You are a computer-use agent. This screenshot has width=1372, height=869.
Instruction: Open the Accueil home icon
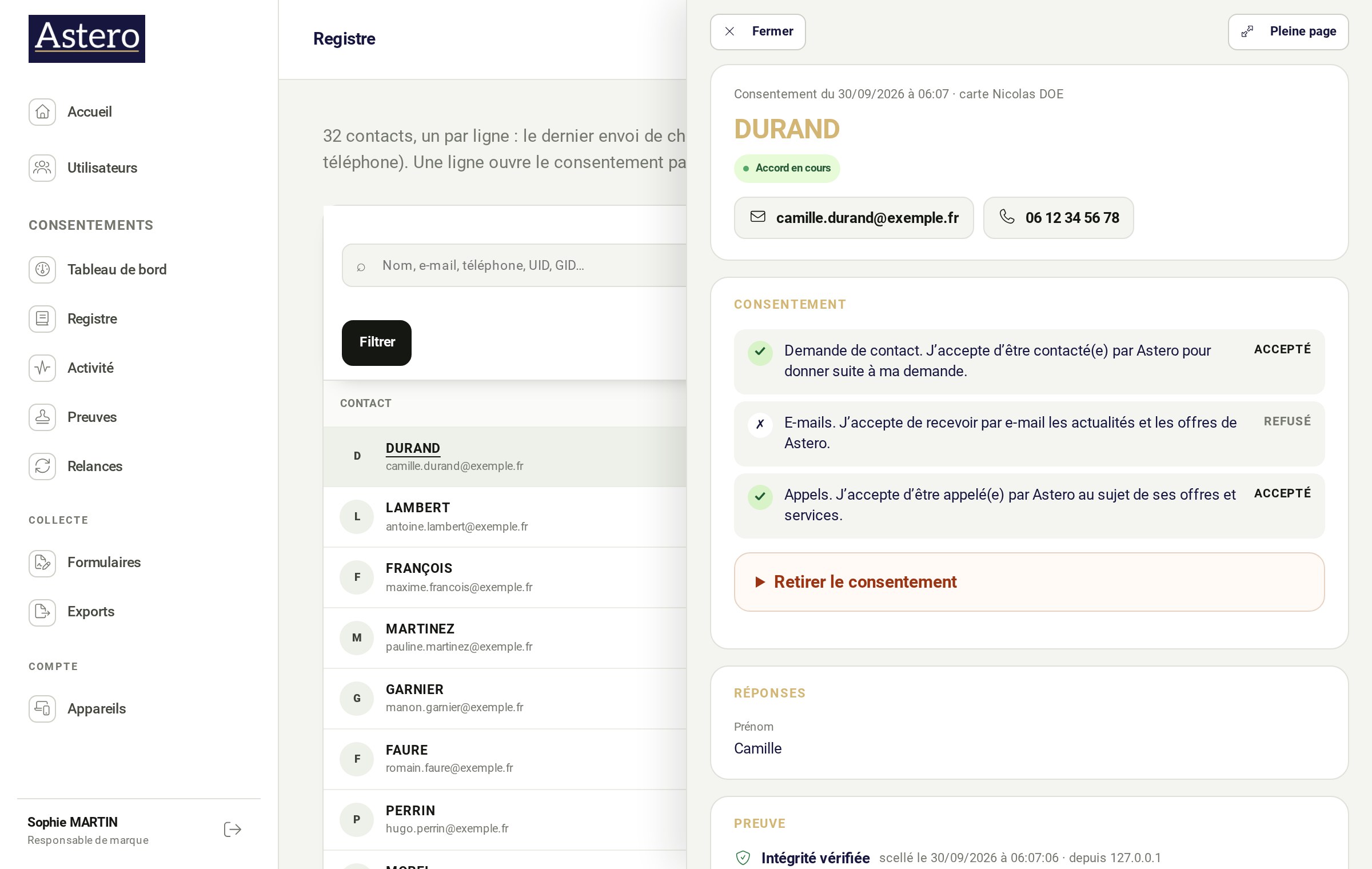click(x=42, y=111)
